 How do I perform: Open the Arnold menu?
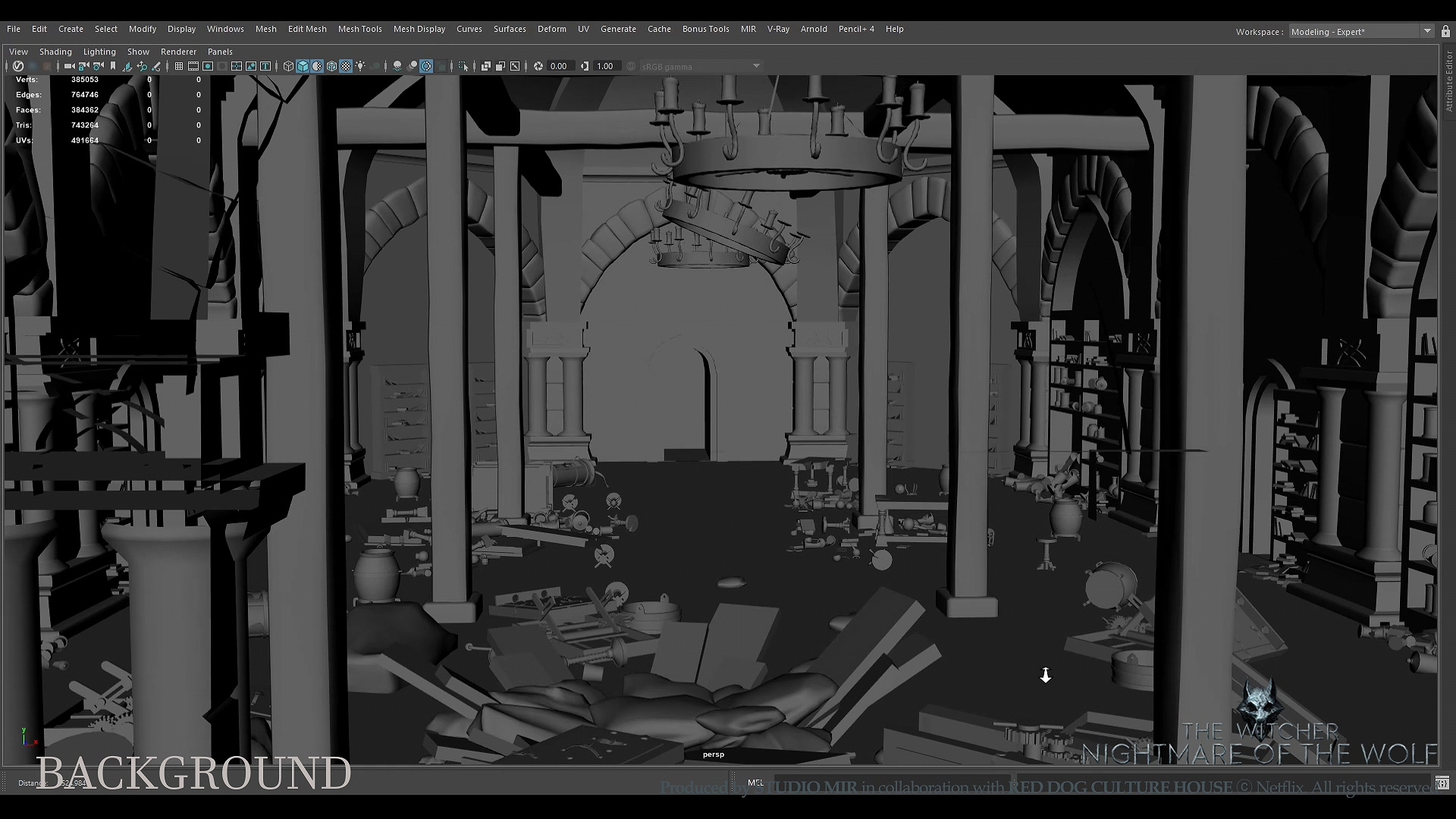coord(814,29)
